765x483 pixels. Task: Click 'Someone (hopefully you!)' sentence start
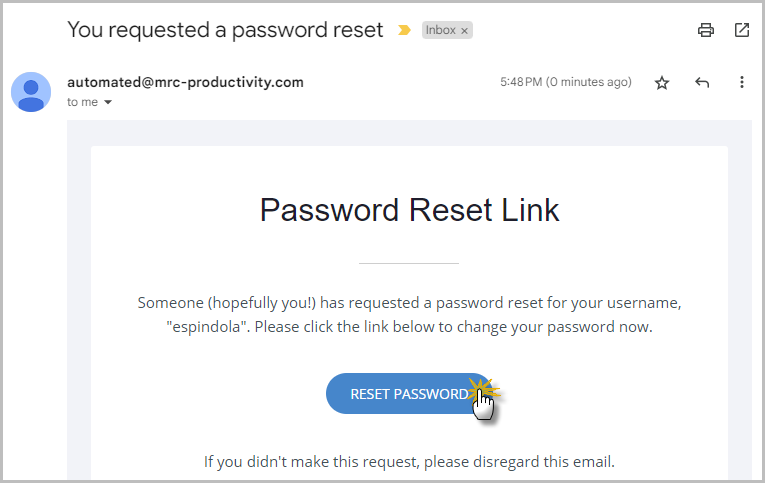(226, 303)
